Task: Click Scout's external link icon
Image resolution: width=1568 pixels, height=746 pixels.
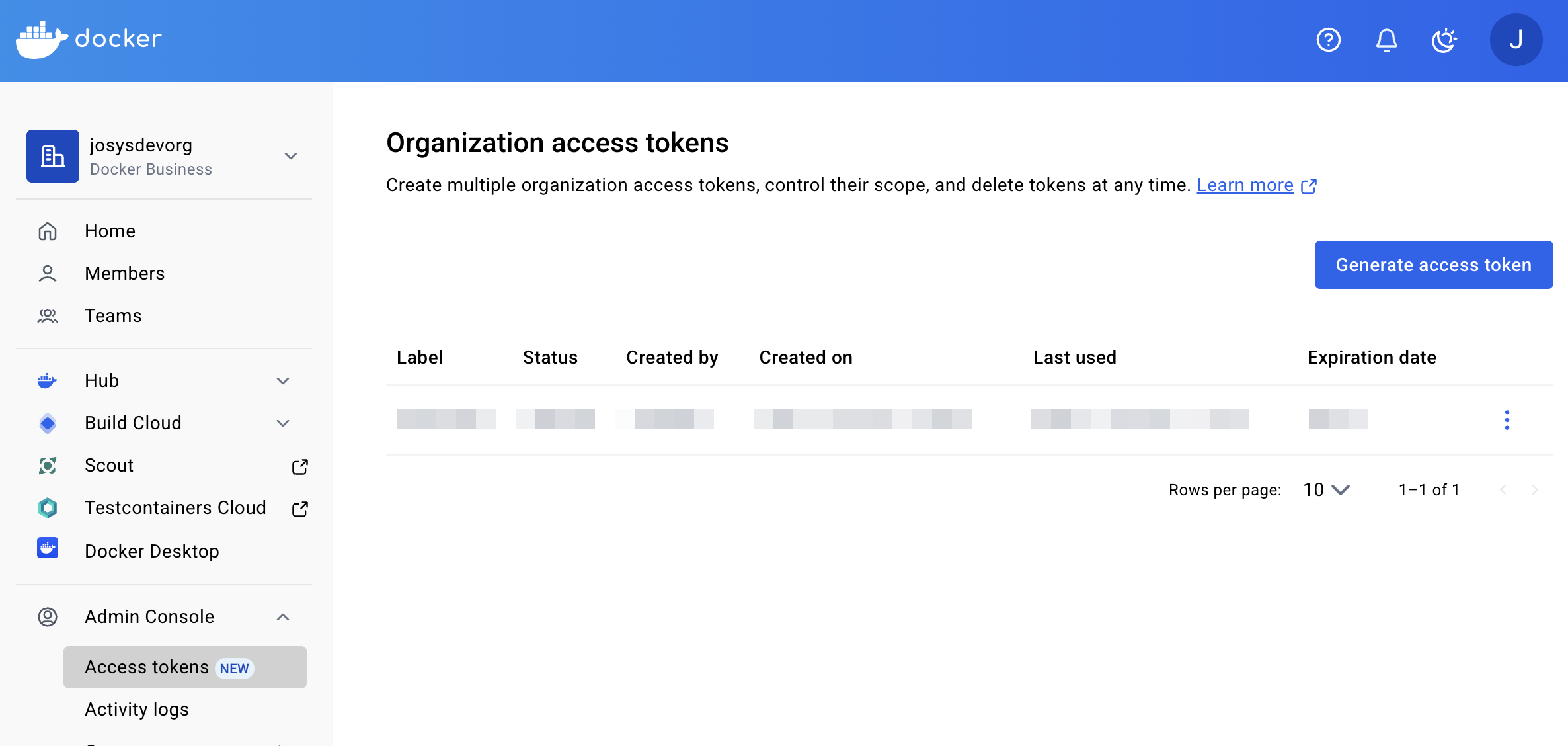Action: pos(299,466)
